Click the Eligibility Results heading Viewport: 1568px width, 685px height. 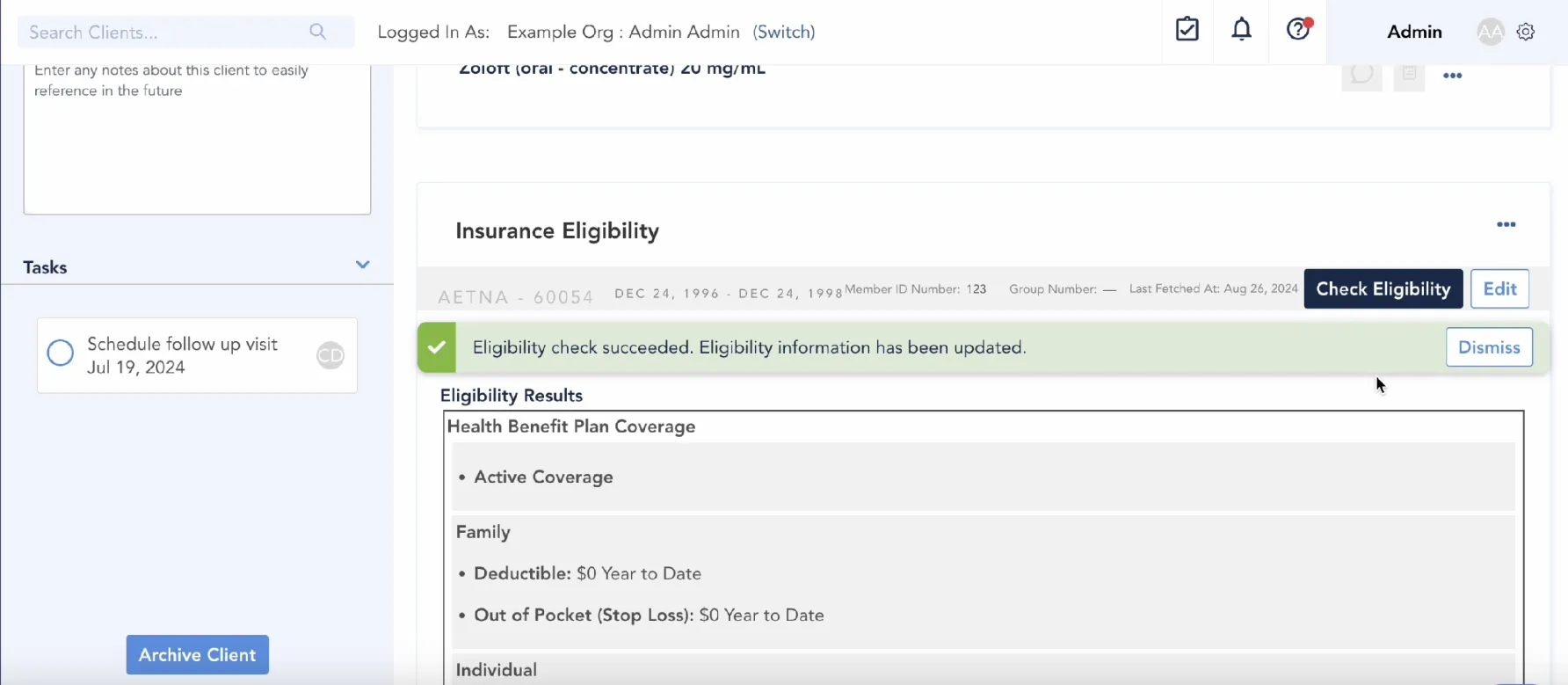tap(512, 396)
